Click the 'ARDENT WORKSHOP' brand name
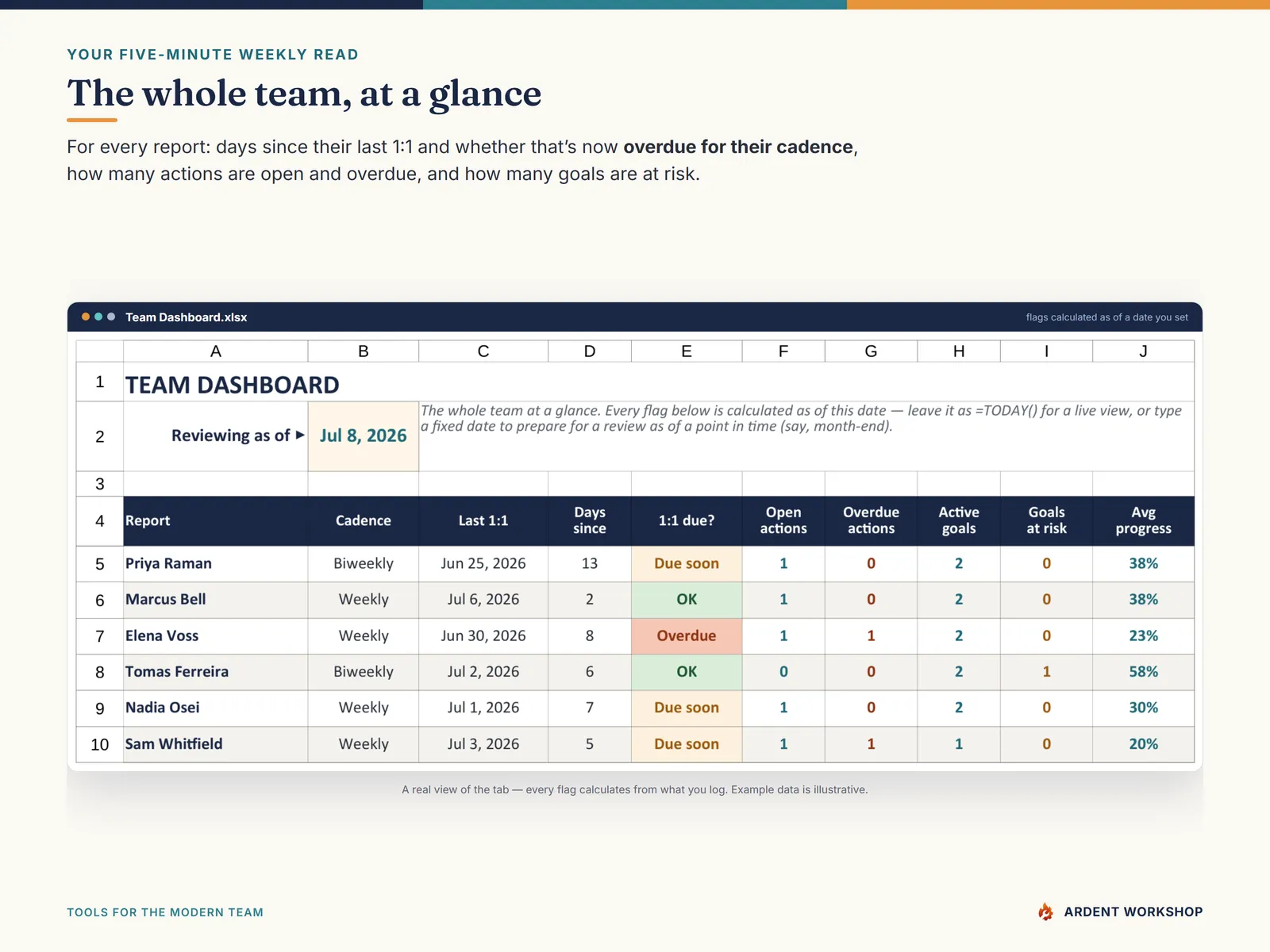 pyautogui.click(x=1133, y=912)
